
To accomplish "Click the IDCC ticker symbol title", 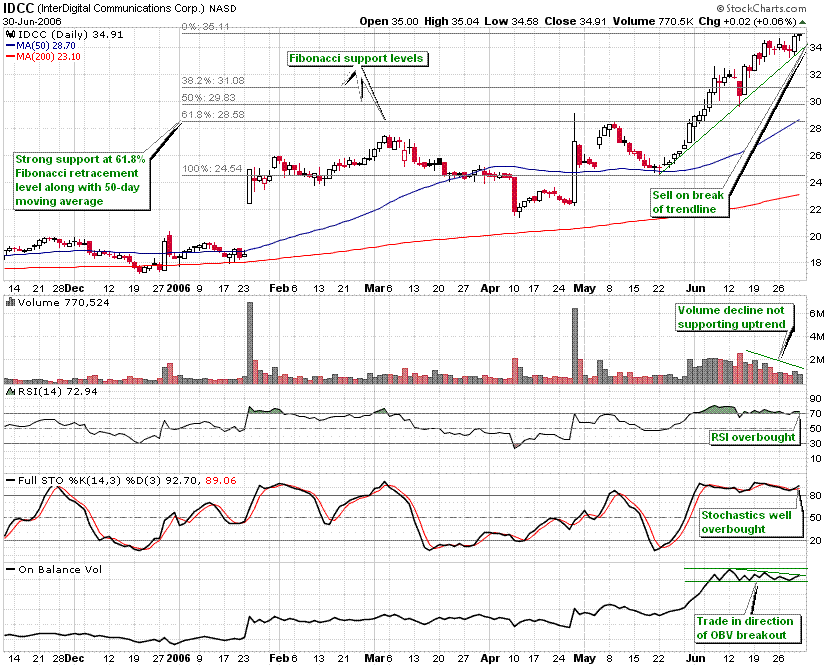I will pyautogui.click(x=19, y=8).
